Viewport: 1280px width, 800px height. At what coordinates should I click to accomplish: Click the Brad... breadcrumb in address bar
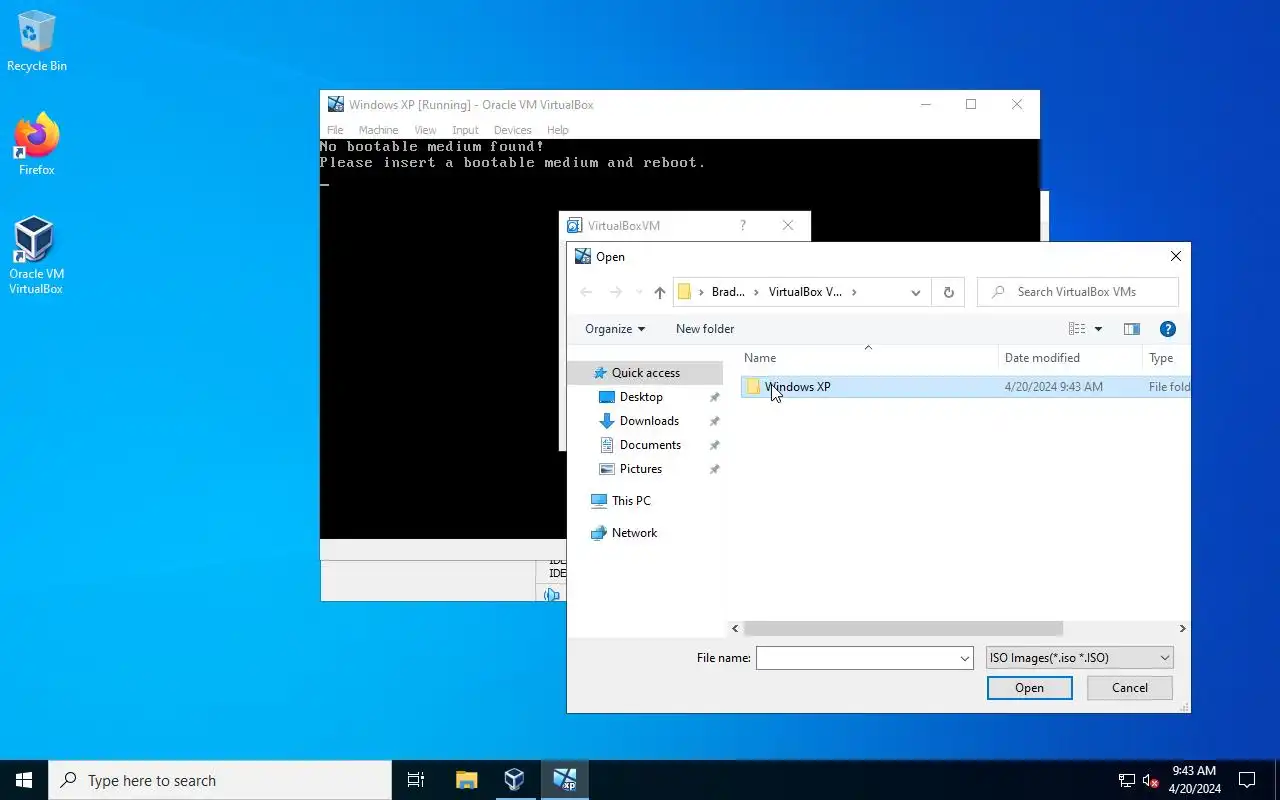[x=728, y=292]
